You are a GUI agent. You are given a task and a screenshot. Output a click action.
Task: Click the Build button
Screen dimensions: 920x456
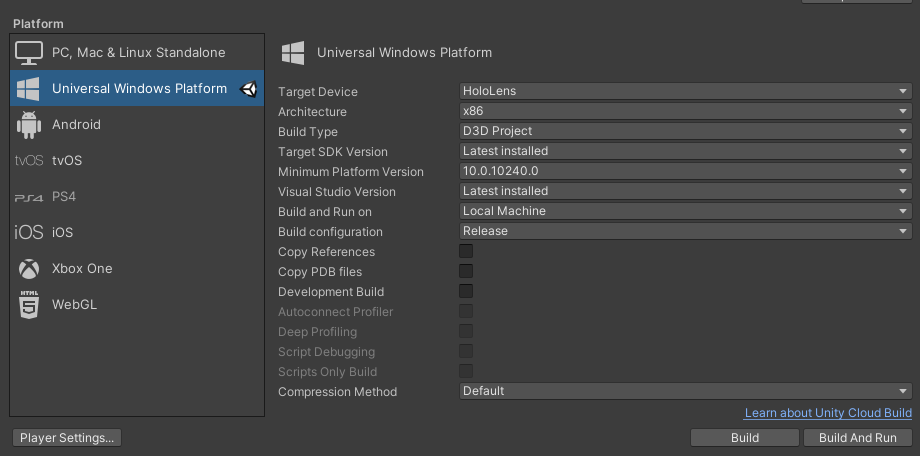coord(745,438)
